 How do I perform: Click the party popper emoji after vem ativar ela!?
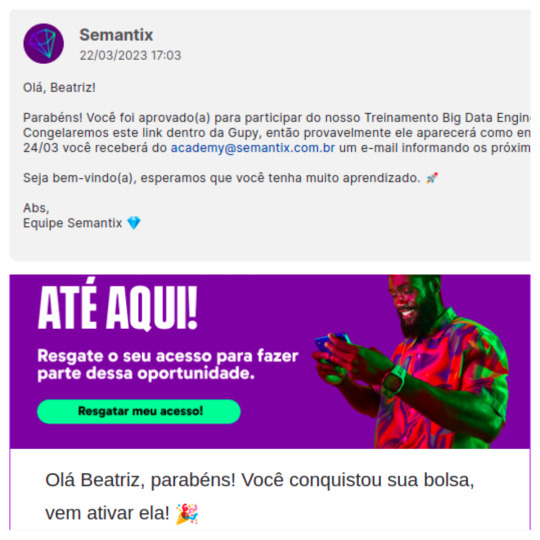pos(187,514)
